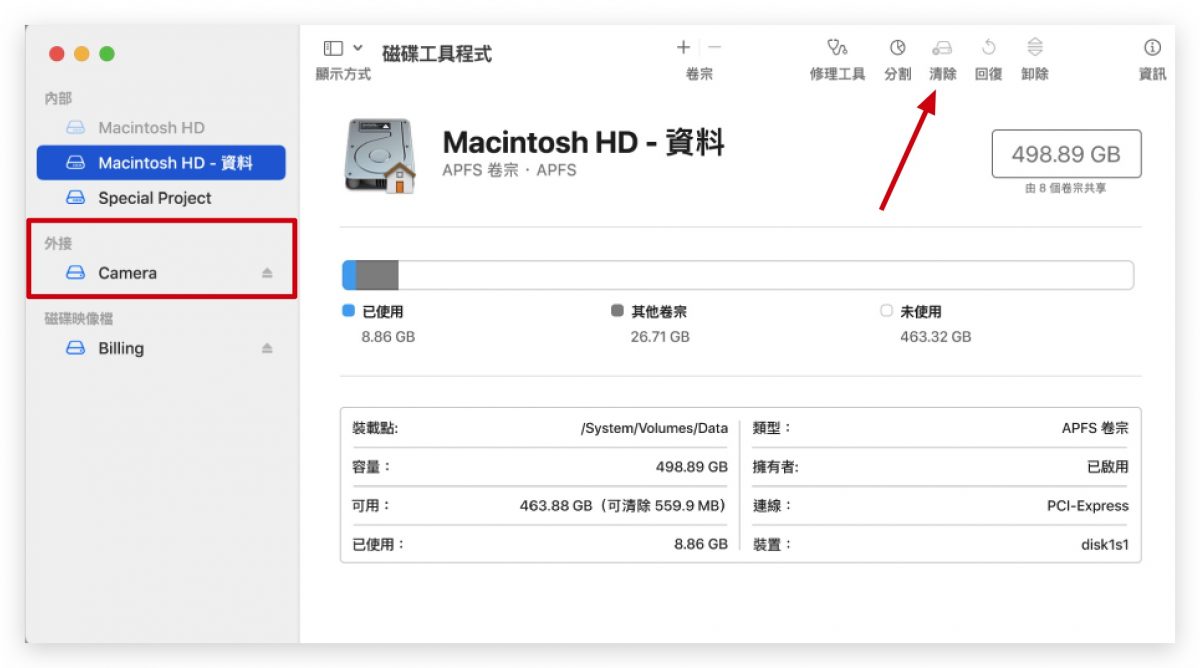
Task: Unmount volume with 卸除 icon
Action: [x=1035, y=47]
